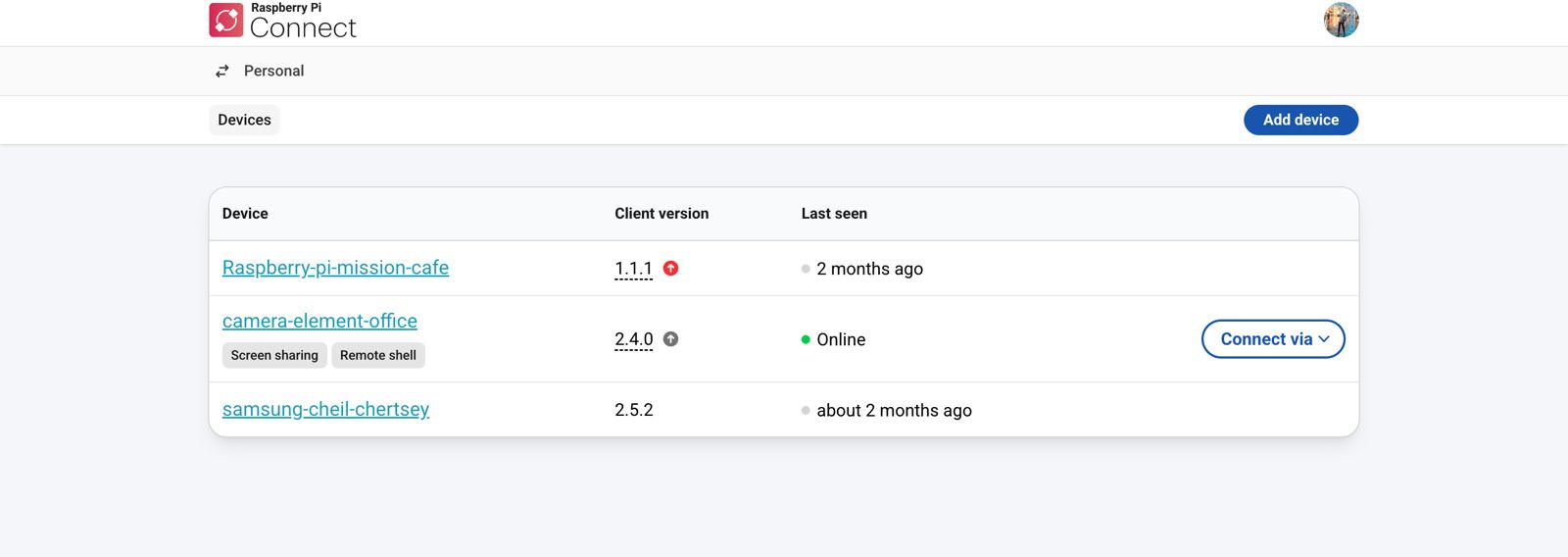The height and width of the screenshot is (557, 1568).
Task: Open the Raspberry-pi-mission-cafe device link
Action: click(x=335, y=268)
